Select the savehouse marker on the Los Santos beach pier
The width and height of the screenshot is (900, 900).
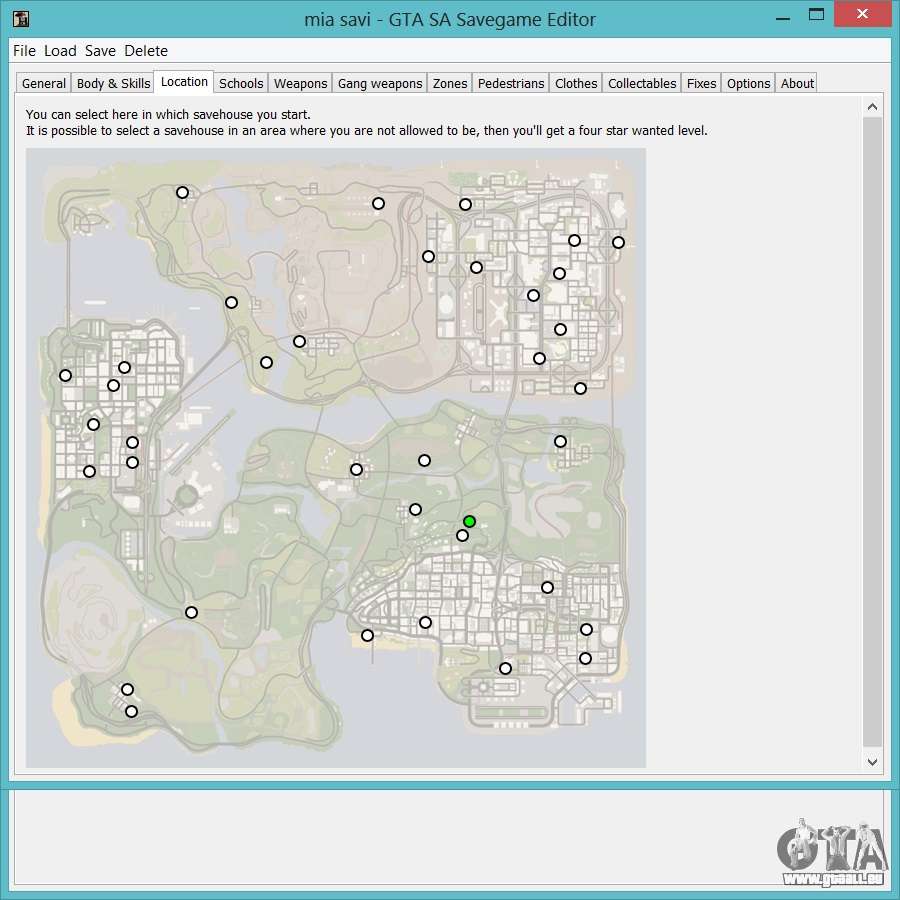[367, 635]
